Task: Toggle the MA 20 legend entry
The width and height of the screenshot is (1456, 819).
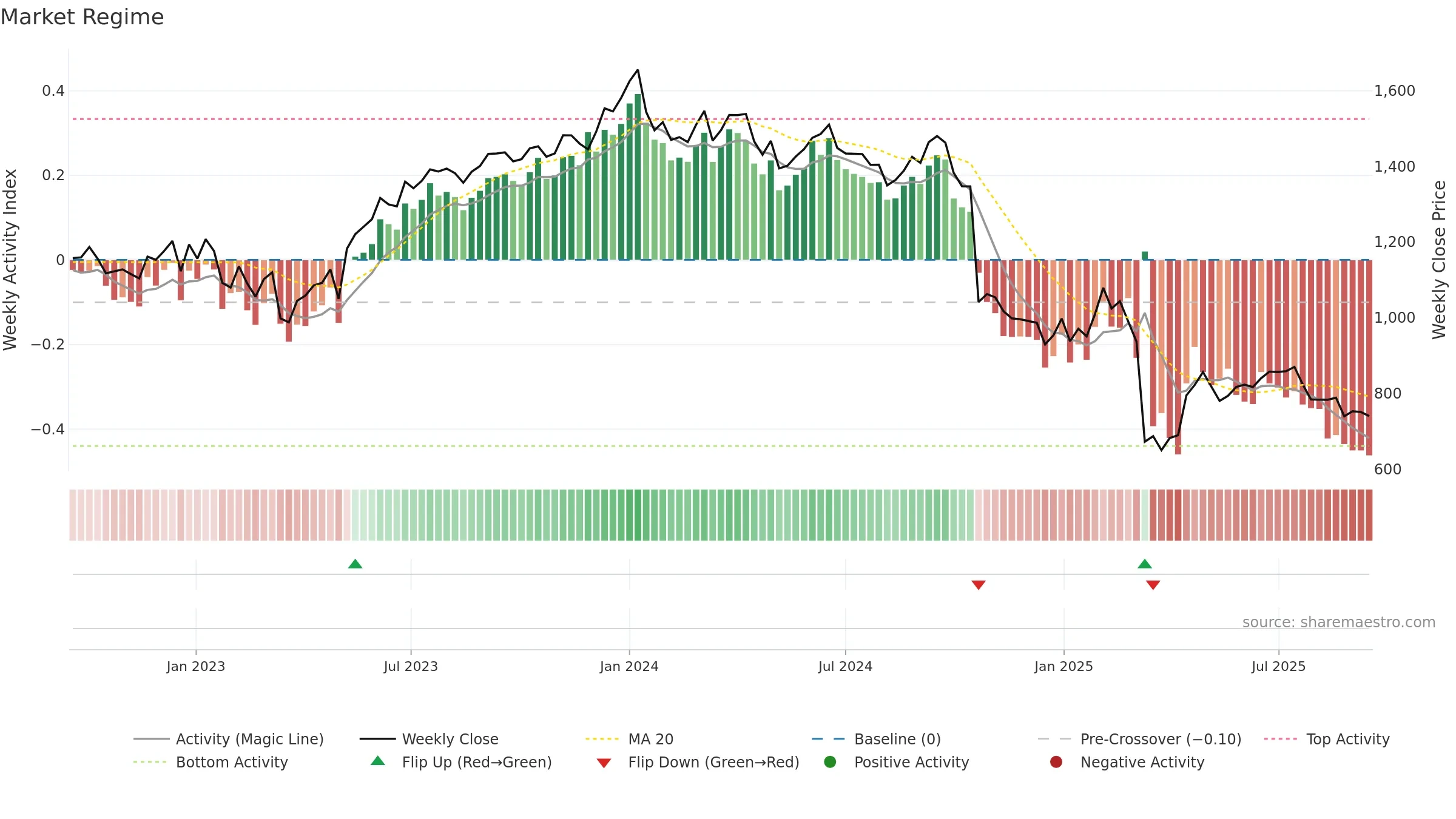Action: [x=629, y=739]
